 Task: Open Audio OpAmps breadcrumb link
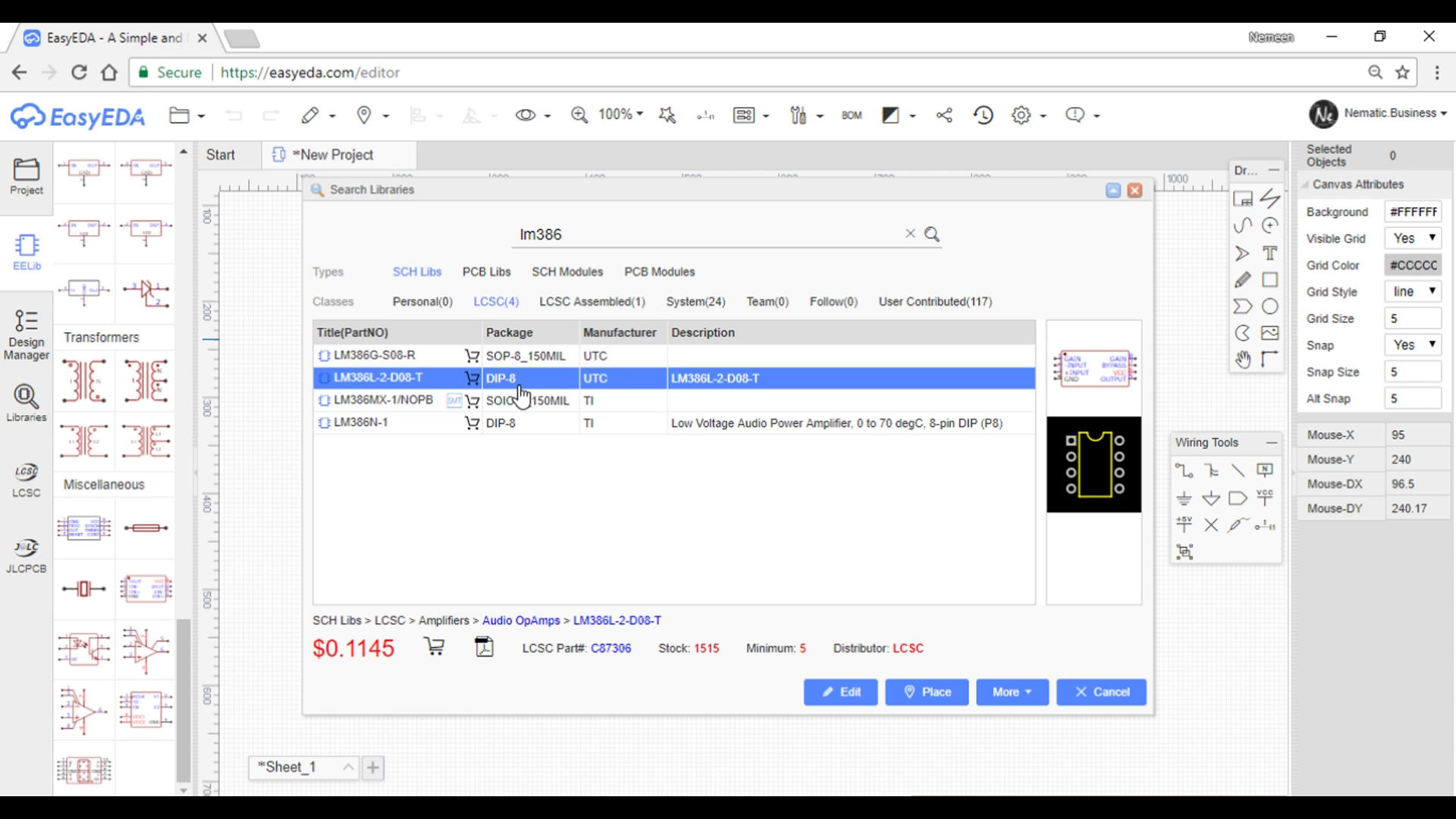pos(521,620)
